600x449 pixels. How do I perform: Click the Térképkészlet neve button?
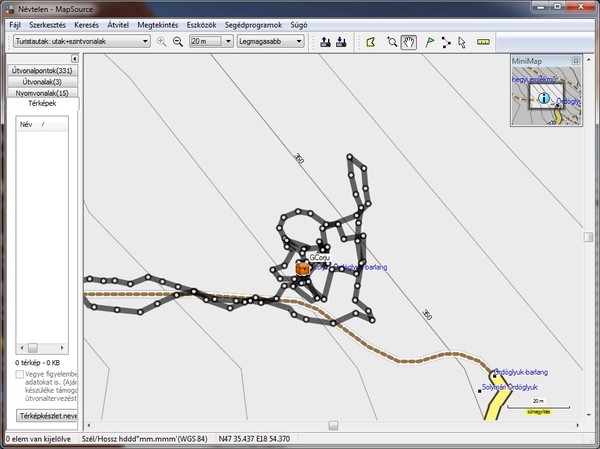tap(47, 414)
